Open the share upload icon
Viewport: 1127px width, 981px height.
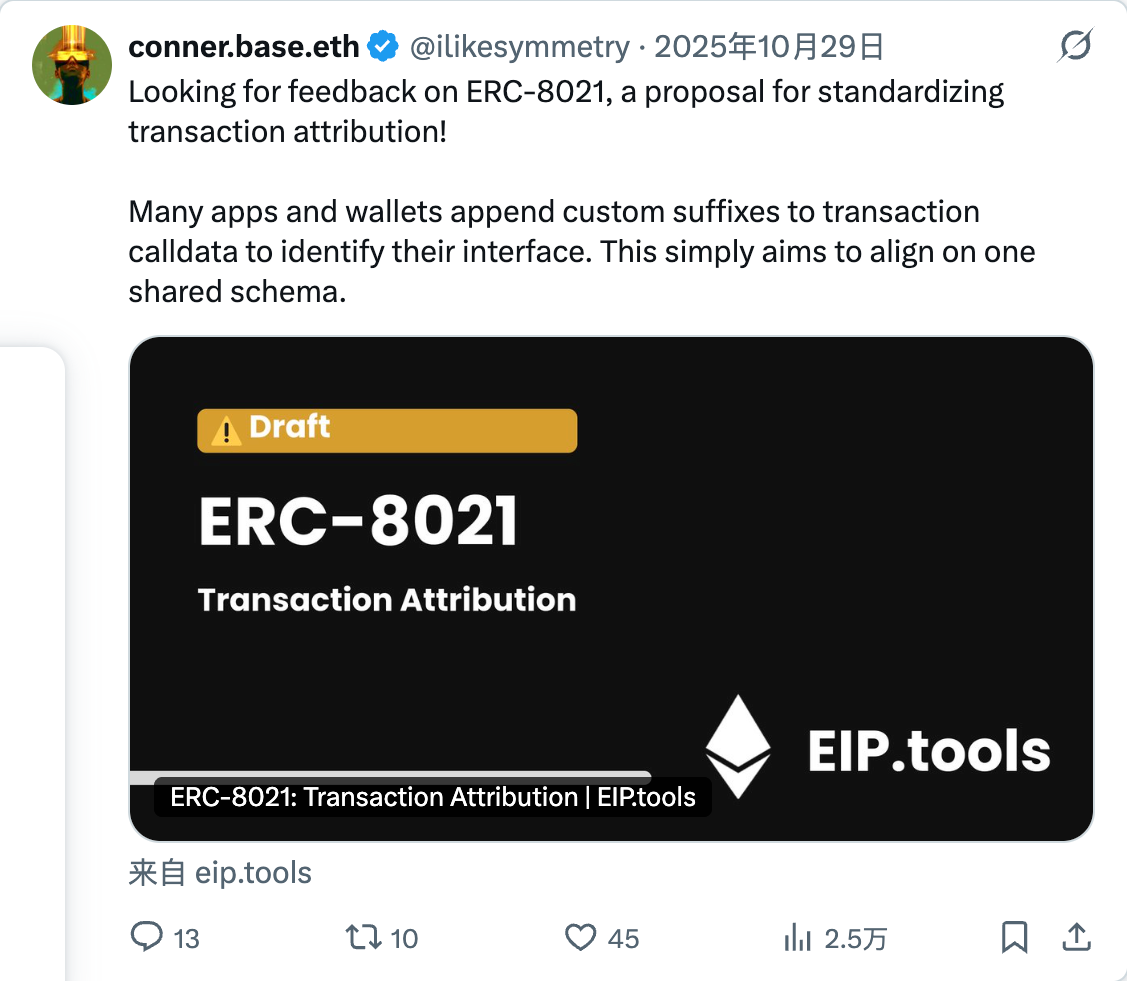[x=1076, y=937]
